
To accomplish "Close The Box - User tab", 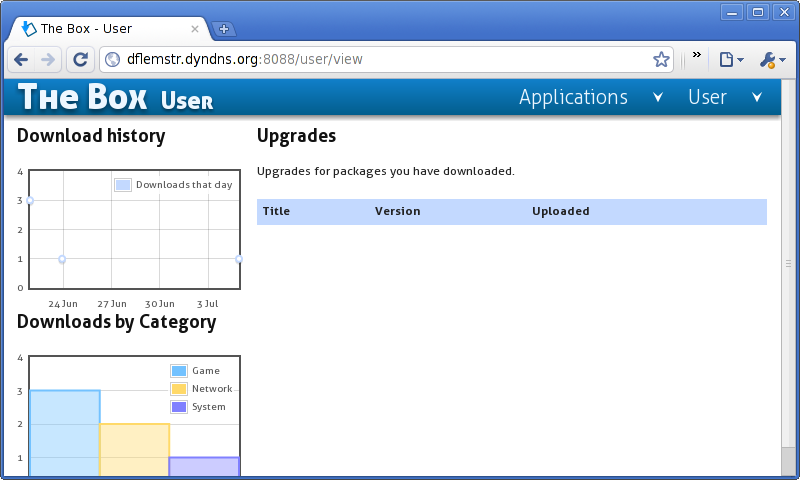I will coord(195,29).
